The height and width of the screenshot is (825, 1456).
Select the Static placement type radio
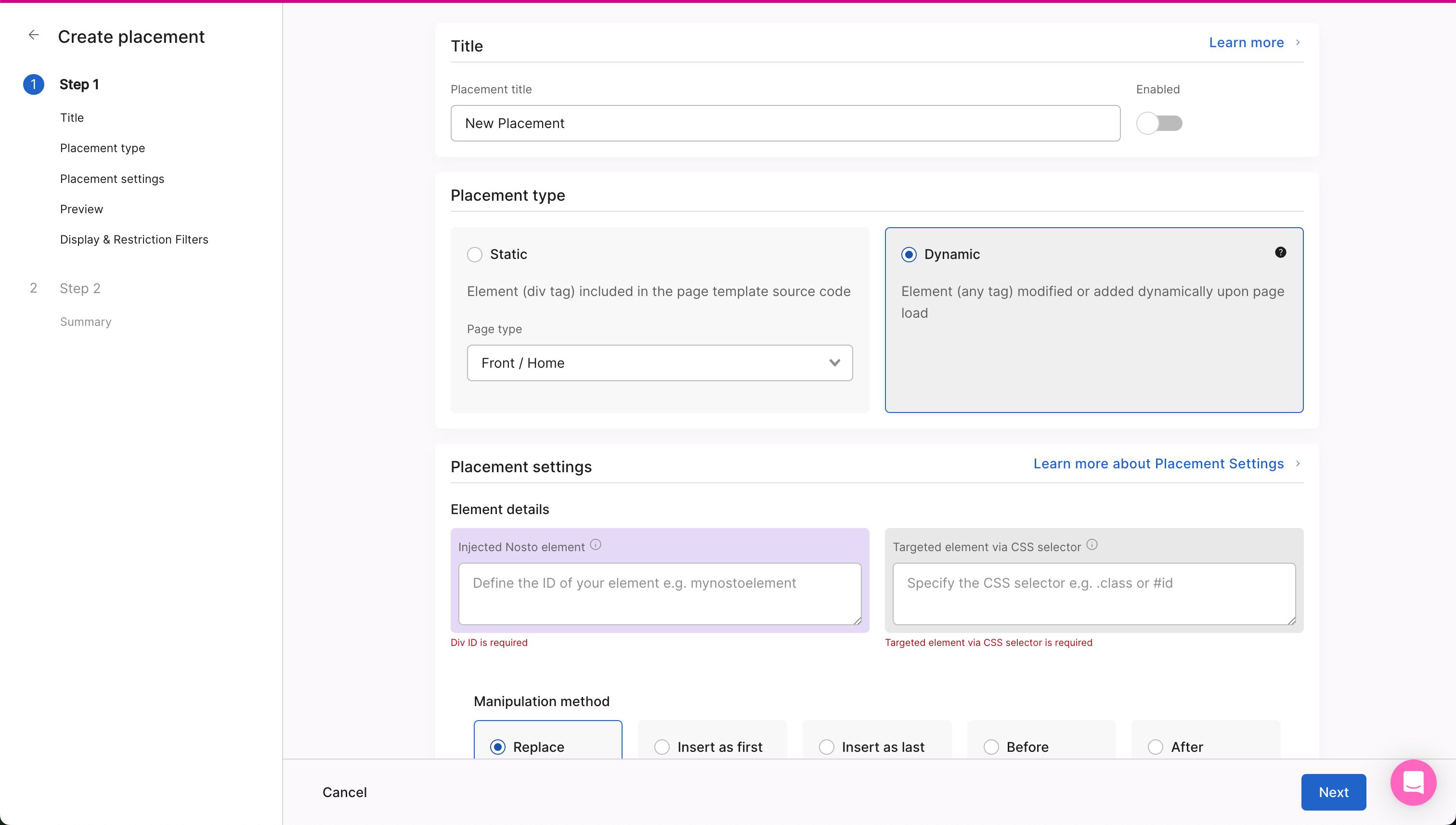(474, 255)
